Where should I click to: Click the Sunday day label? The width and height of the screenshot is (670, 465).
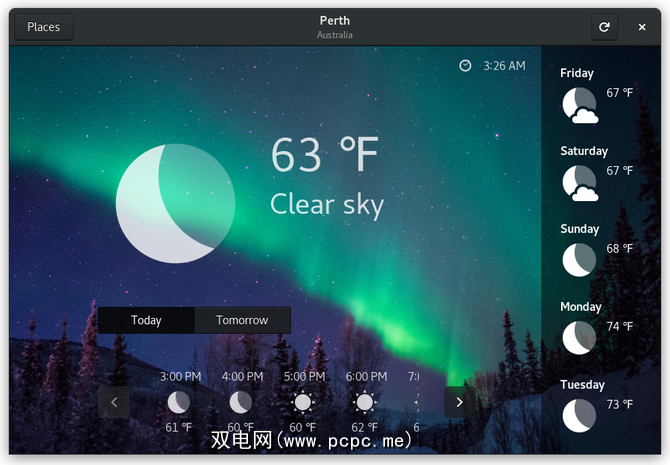pos(580,229)
